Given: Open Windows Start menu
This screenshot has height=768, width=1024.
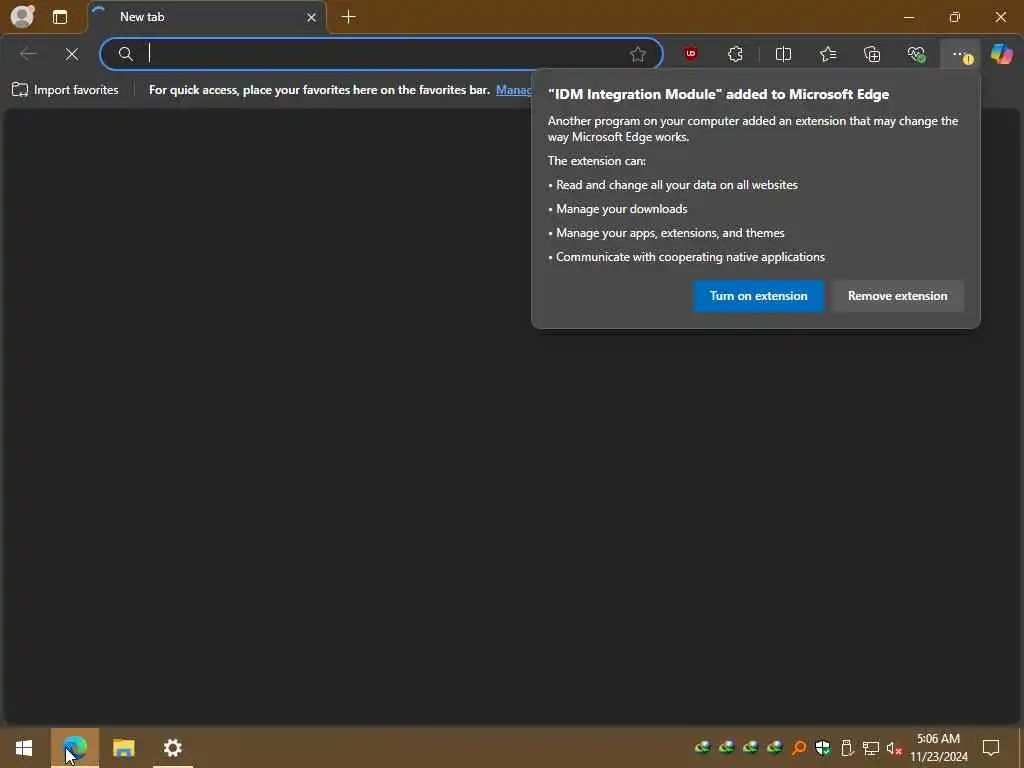Looking at the screenshot, I should (24, 748).
